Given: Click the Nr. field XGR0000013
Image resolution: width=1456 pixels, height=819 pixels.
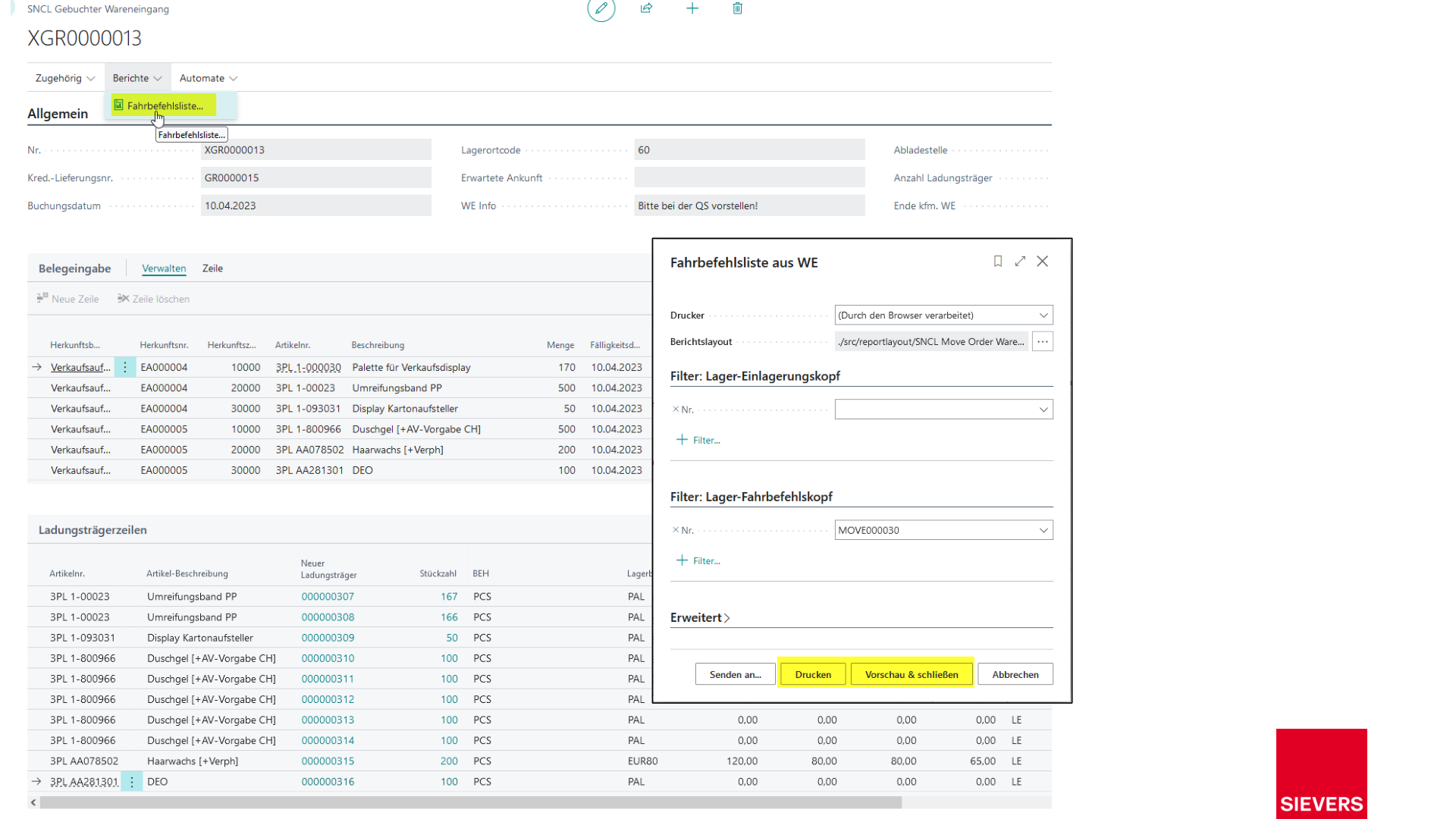Looking at the screenshot, I should [x=316, y=150].
